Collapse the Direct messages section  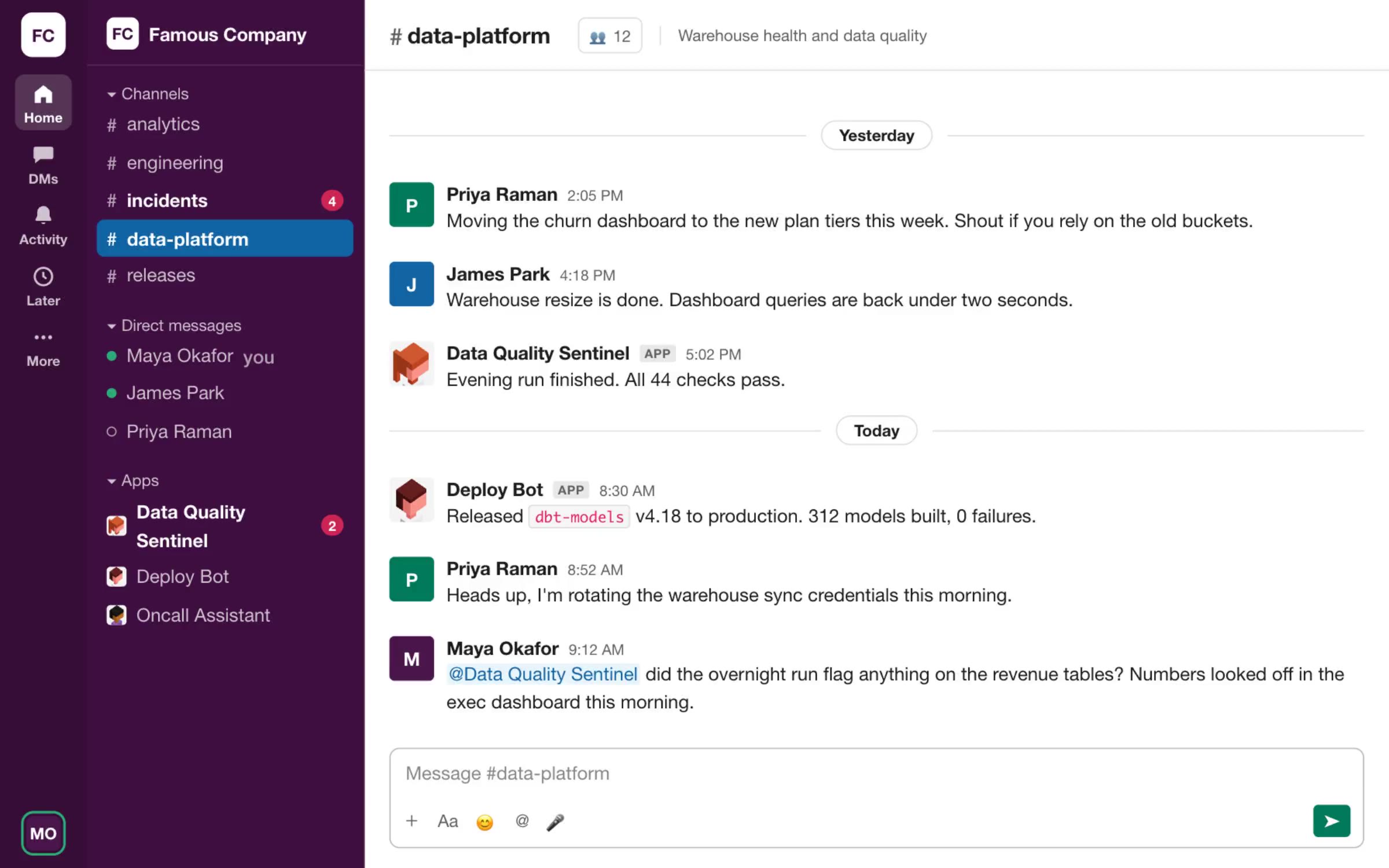[174, 326]
